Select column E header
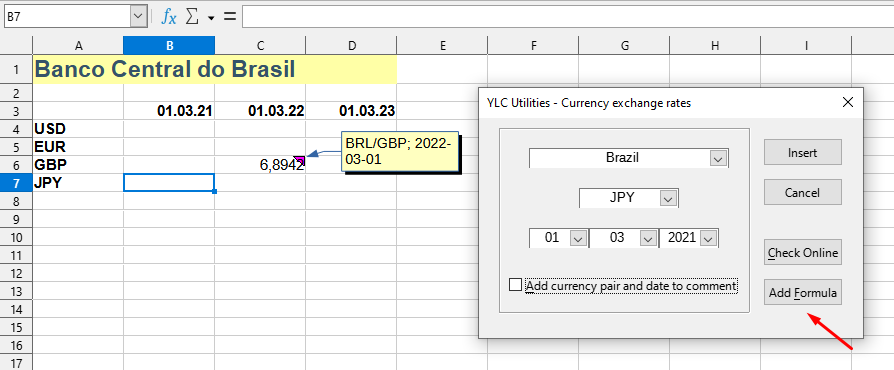 click(442, 46)
